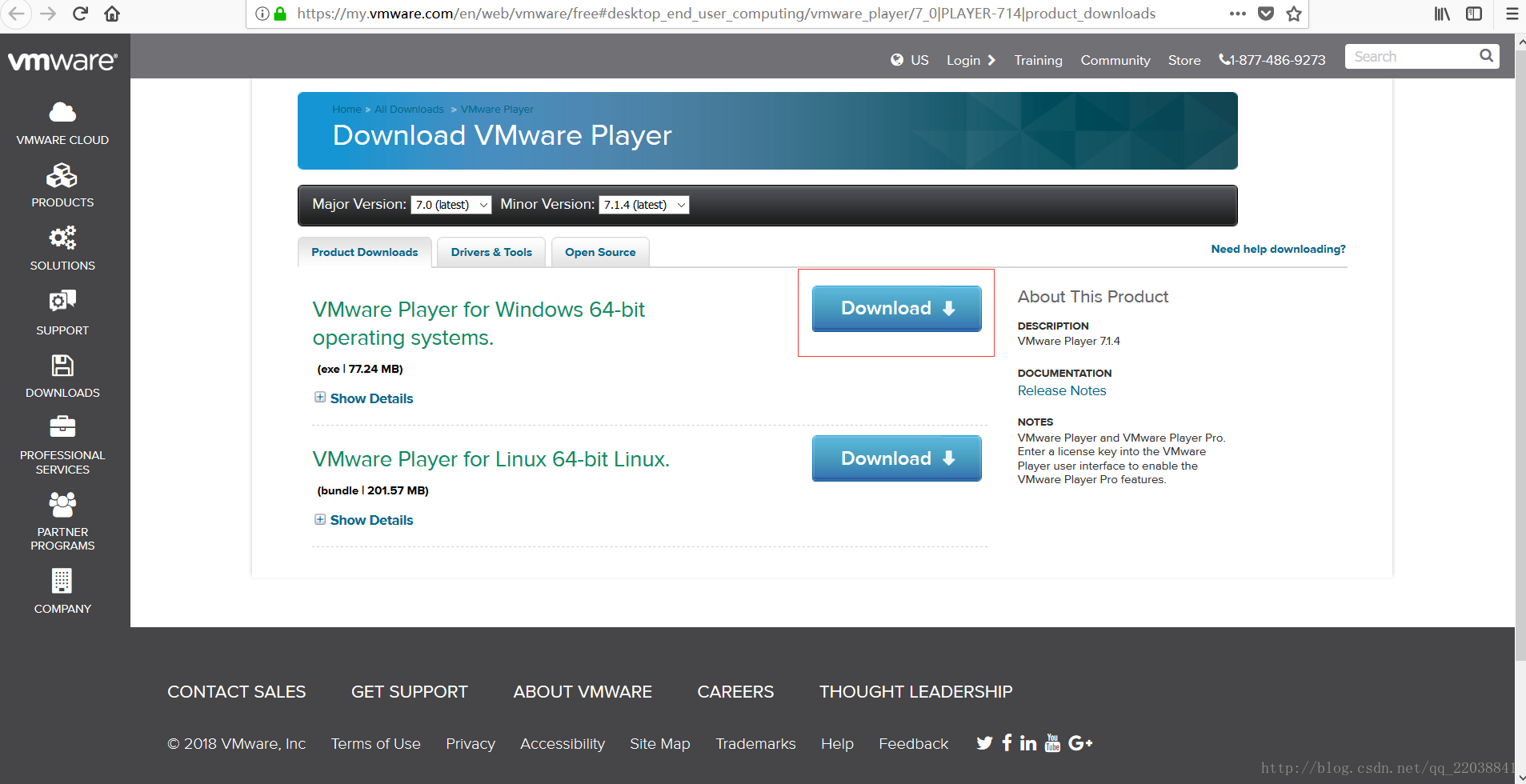Open the Contact Sales footer link
1526x784 pixels.
coord(236,692)
